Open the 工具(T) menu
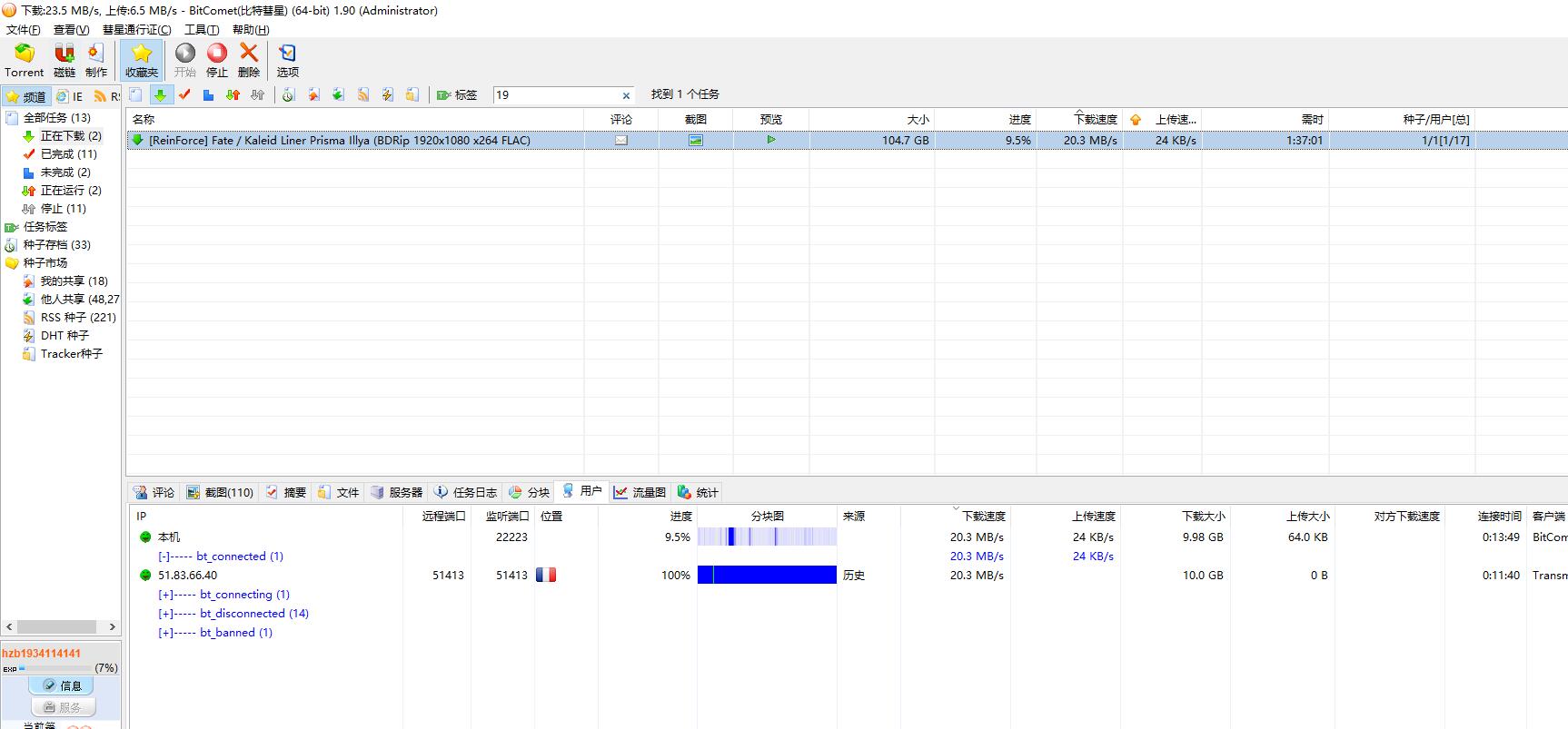 coord(202,29)
